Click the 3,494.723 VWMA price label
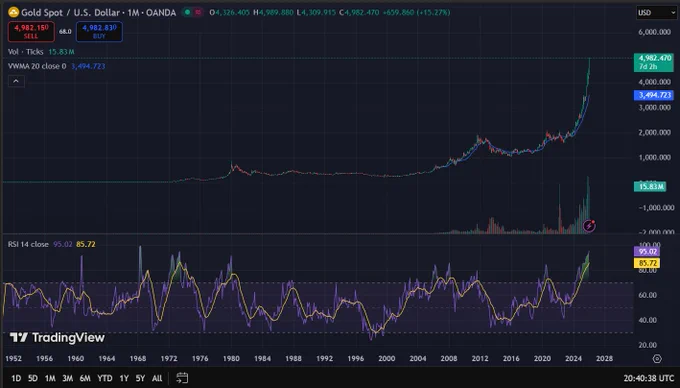Image resolution: width=680 pixels, height=388 pixels. 654,95
